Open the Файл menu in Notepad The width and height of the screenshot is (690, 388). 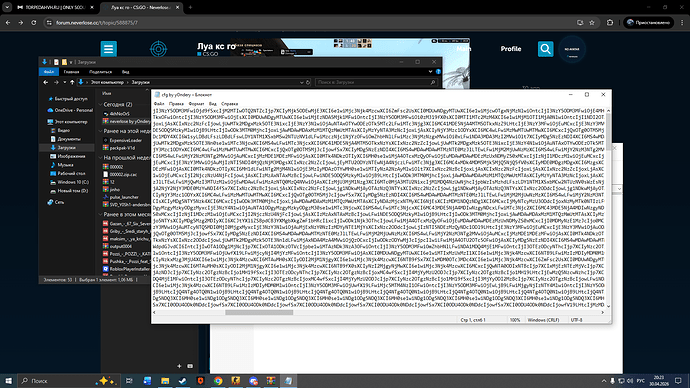pyautogui.click(x=159, y=104)
